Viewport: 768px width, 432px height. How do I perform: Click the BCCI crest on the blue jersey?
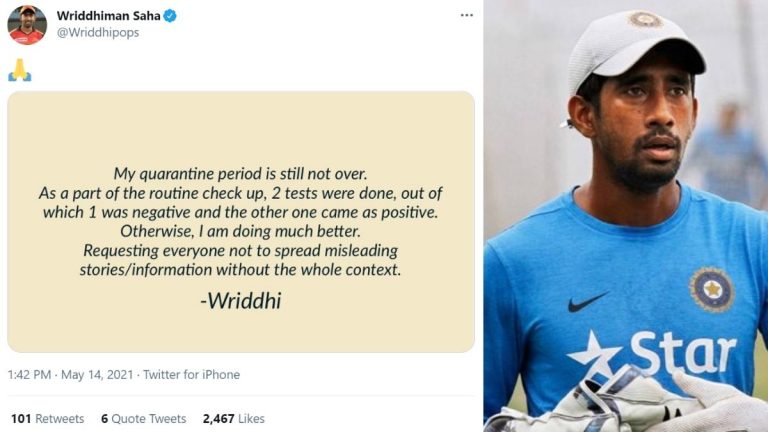[711, 289]
